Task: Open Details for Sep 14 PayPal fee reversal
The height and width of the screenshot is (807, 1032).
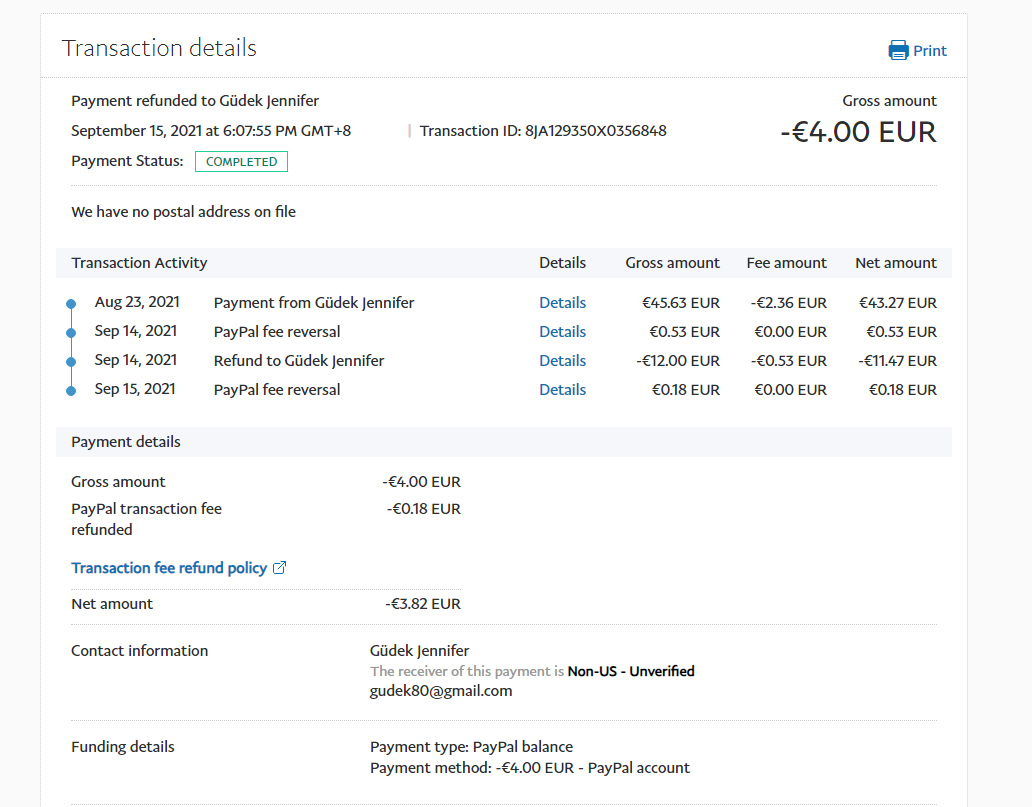Action: (x=562, y=332)
